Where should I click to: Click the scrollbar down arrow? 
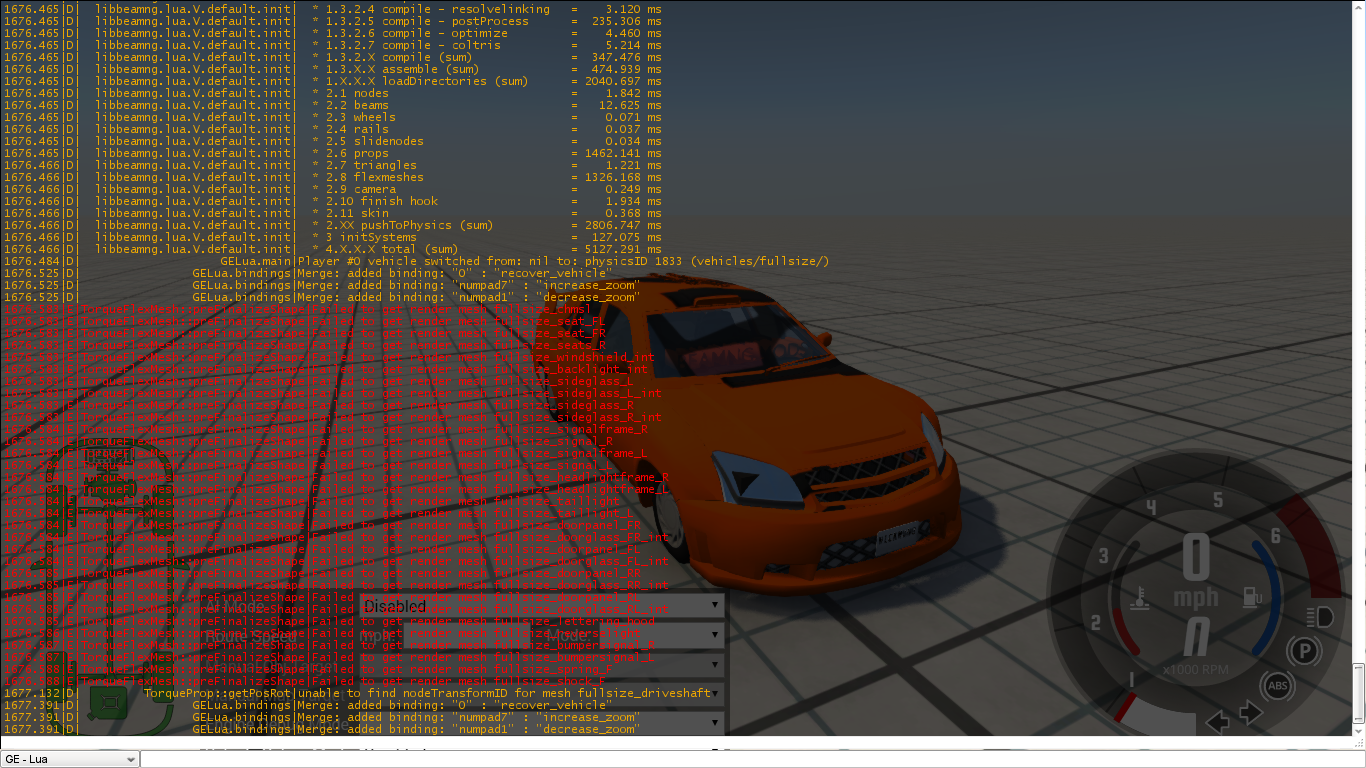coord(1359,730)
